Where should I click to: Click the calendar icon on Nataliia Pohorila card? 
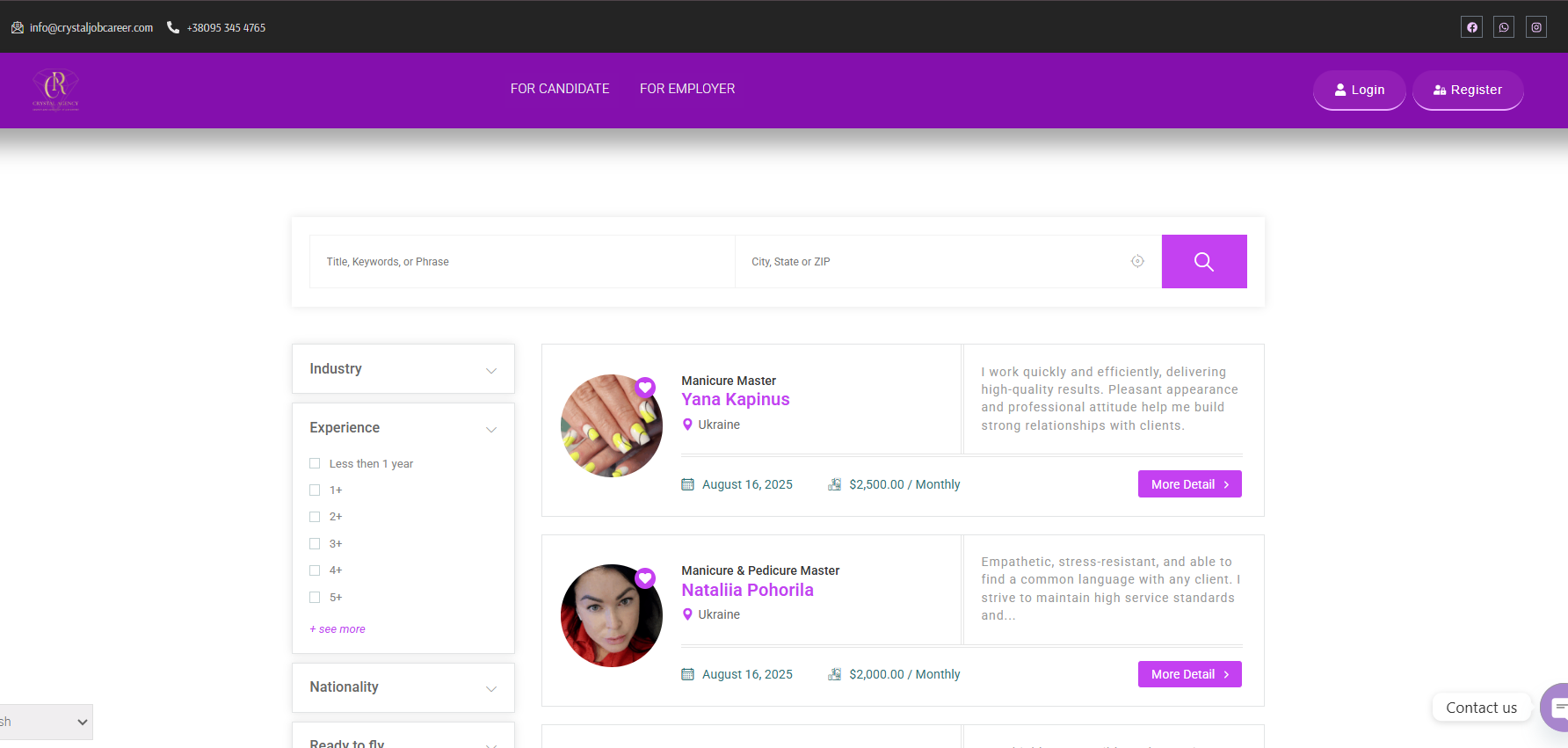coord(687,674)
